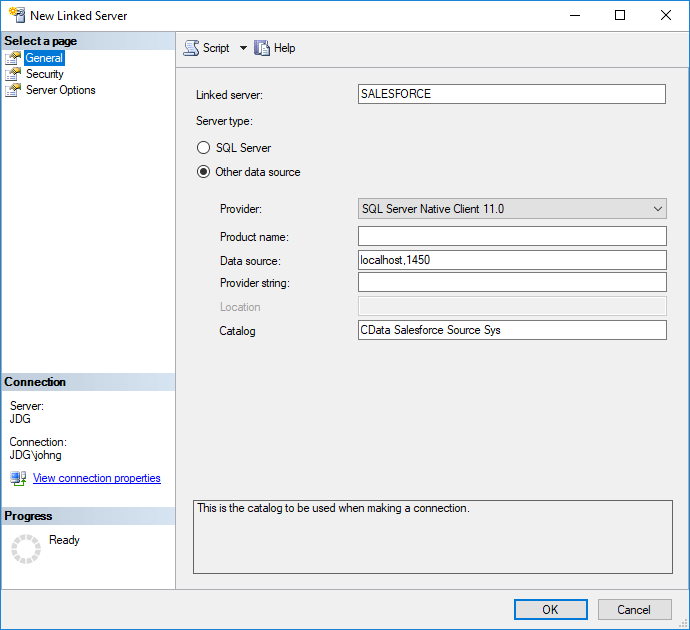
Task: Click the Security page icon
Action: pos(13,74)
